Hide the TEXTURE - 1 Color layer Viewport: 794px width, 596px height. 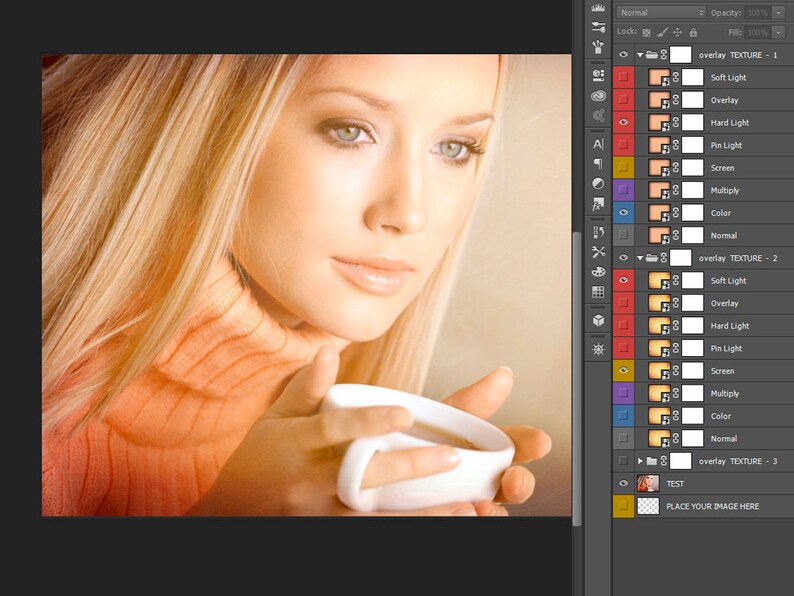623,213
